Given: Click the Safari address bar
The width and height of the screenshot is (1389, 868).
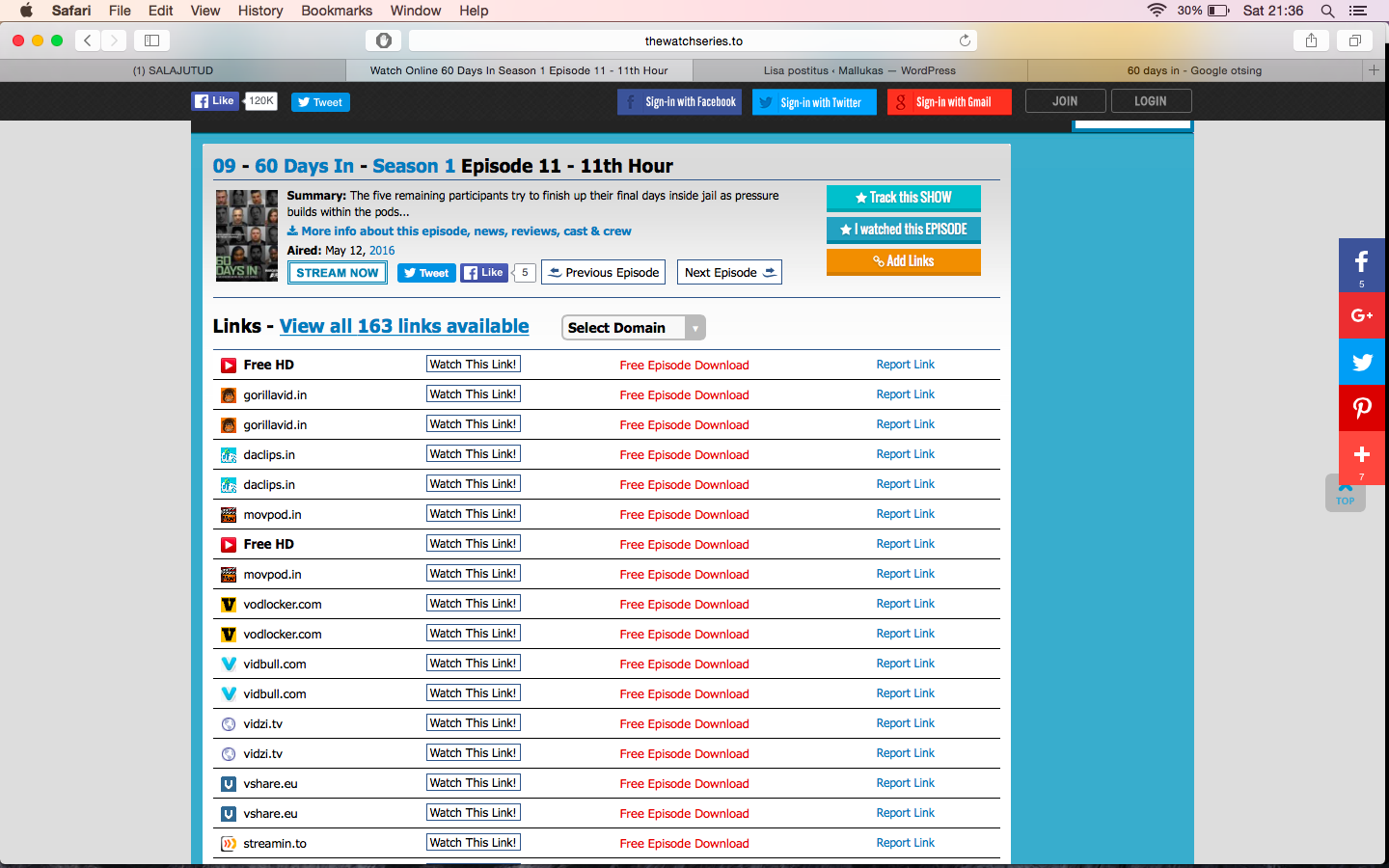Looking at the screenshot, I should (694, 41).
